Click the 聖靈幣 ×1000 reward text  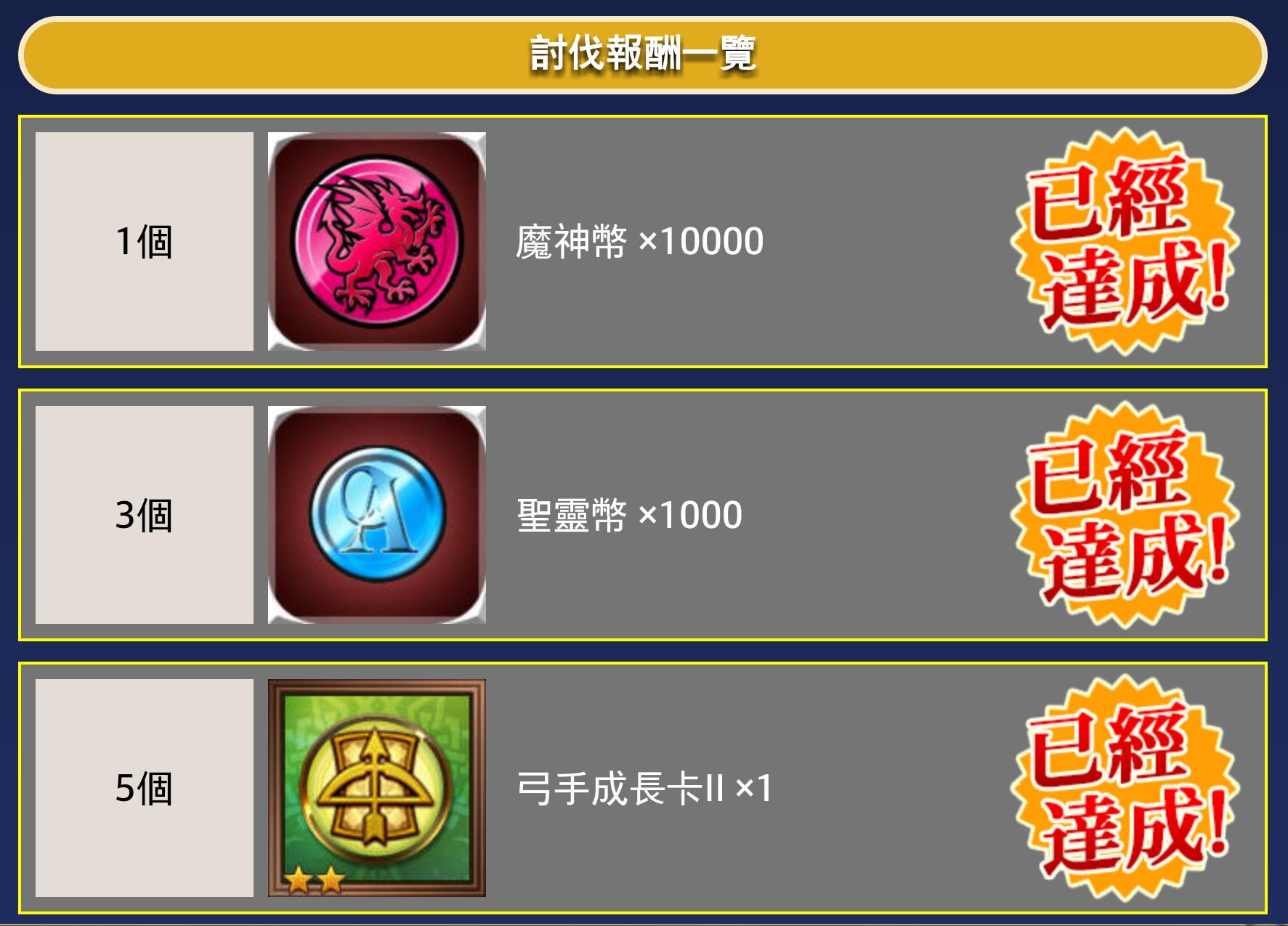click(x=629, y=515)
